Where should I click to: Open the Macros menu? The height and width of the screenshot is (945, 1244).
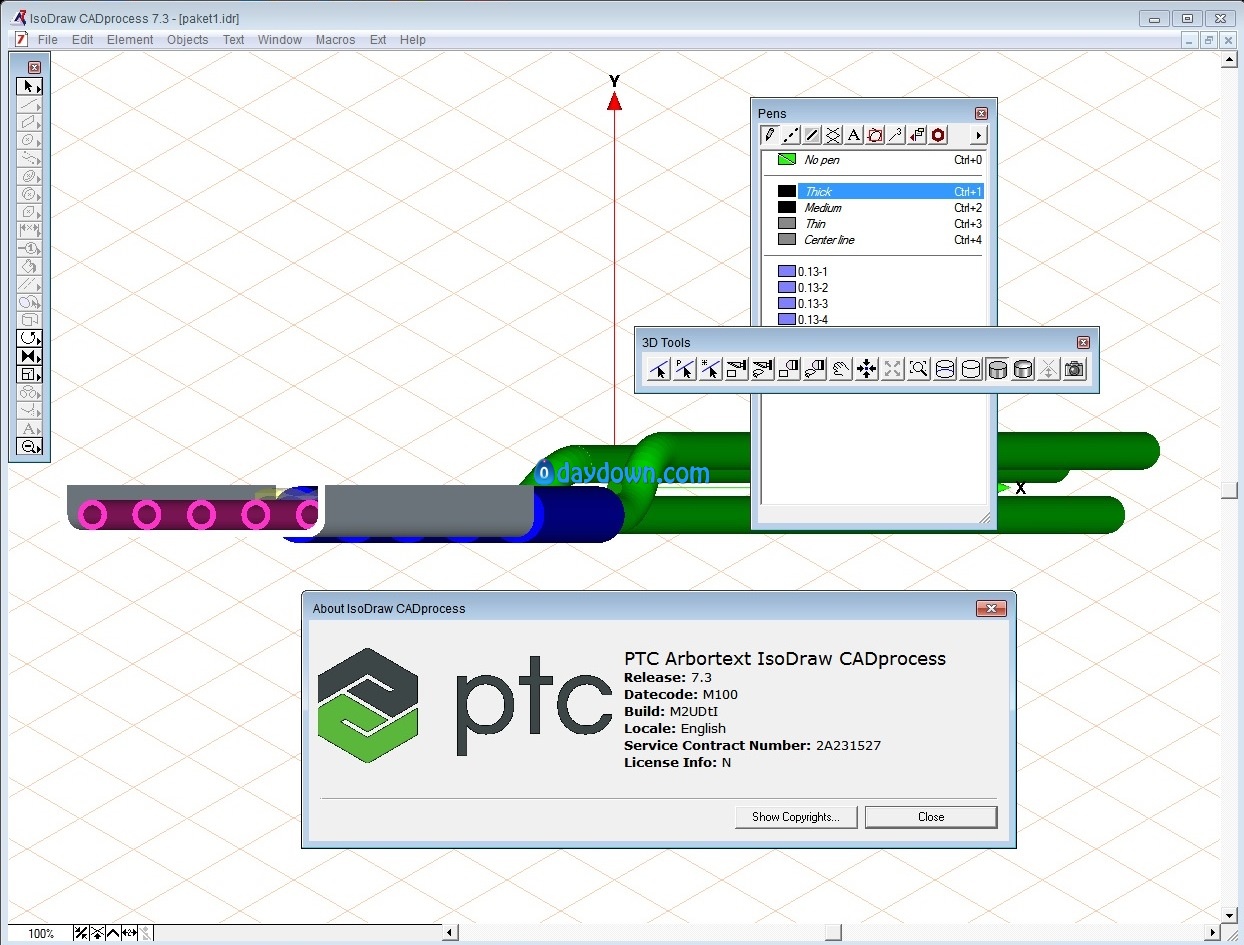pyautogui.click(x=335, y=40)
